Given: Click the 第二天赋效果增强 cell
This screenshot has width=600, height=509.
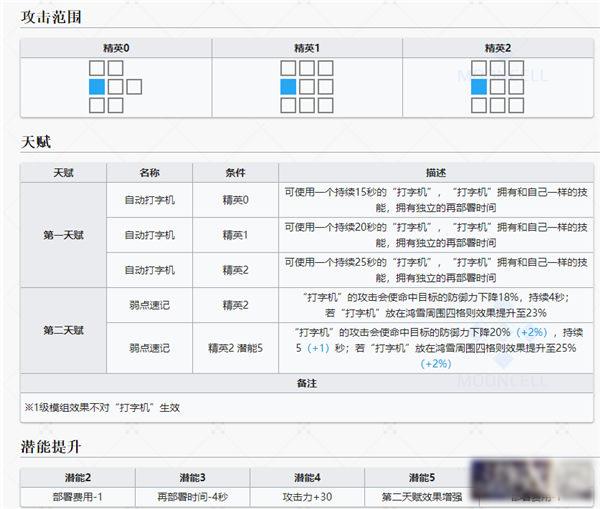Looking at the screenshot, I should click(422, 497).
